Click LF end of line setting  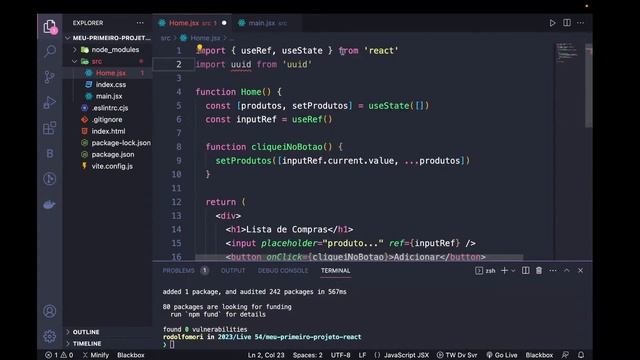pyautogui.click(x=362, y=355)
